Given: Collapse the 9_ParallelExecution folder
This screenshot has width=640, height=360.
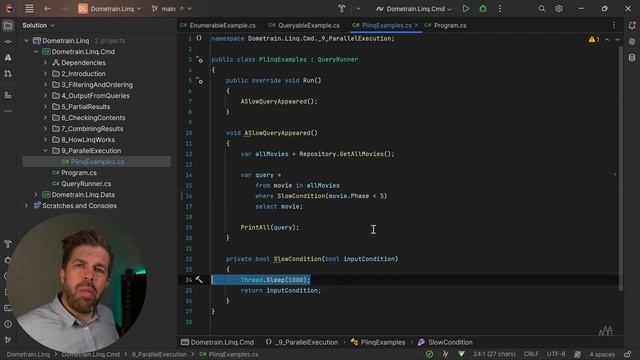Looking at the screenshot, I should click(x=45, y=151).
